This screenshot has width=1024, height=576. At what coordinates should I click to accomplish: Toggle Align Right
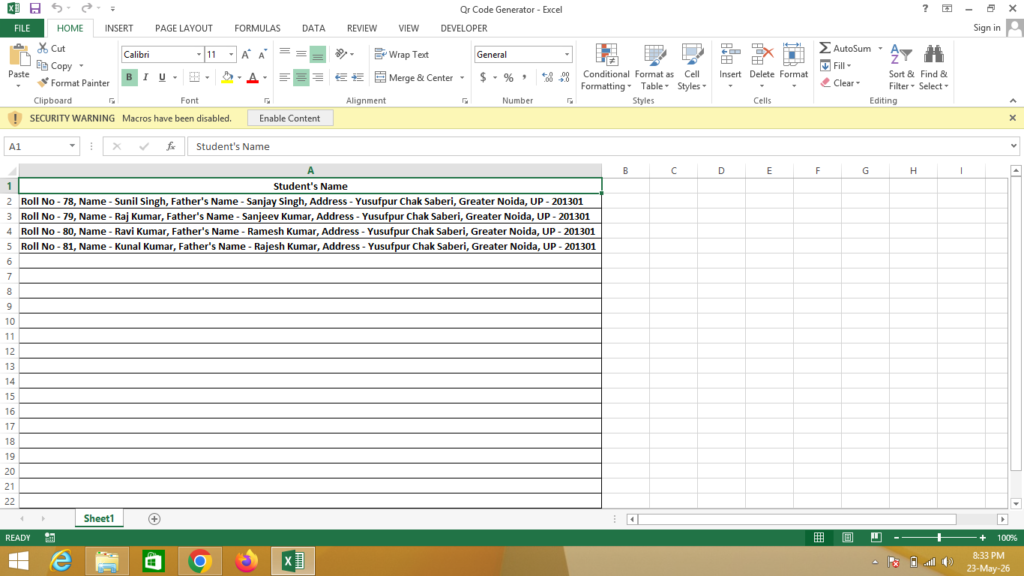318,77
